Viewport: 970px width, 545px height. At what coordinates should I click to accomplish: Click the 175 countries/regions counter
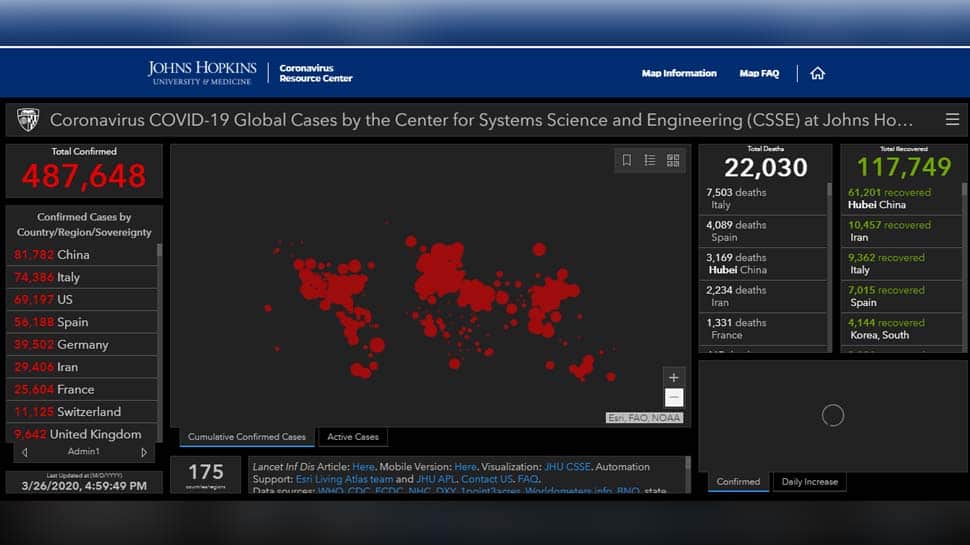tap(205, 475)
